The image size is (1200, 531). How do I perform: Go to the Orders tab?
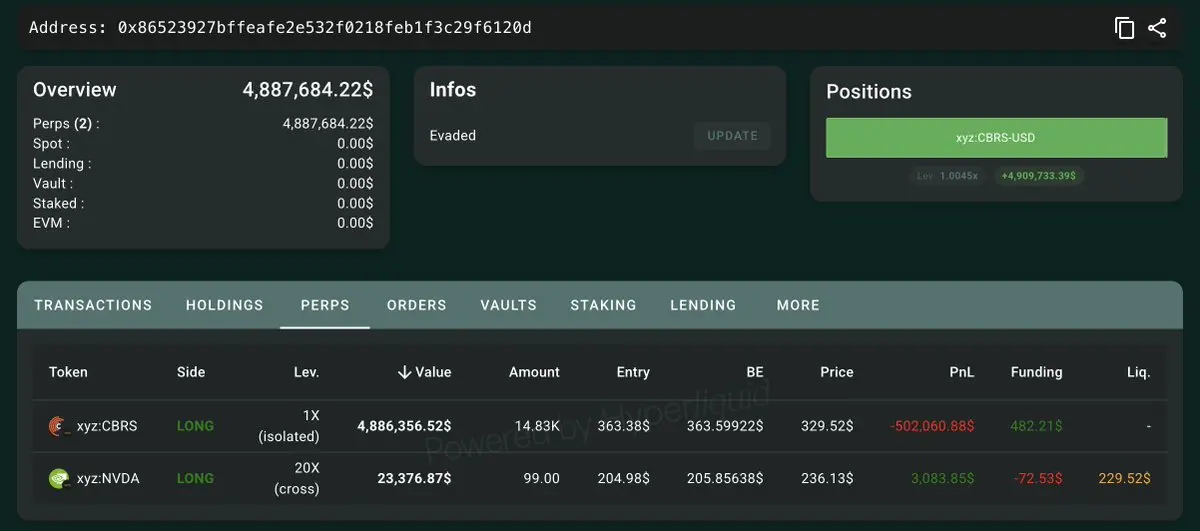[x=417, y=305]
